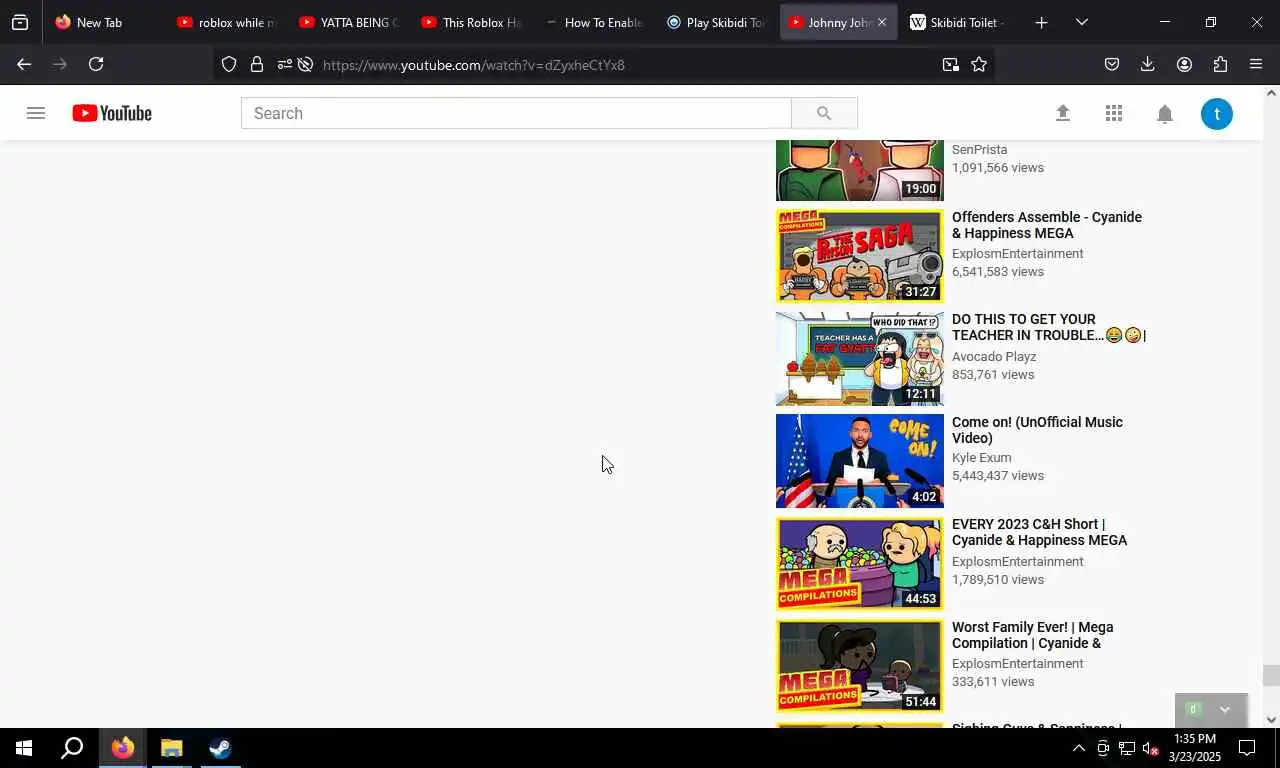1280x768 pixels.
Task: Close the Johnny John tab
Action: coord(881,22)
